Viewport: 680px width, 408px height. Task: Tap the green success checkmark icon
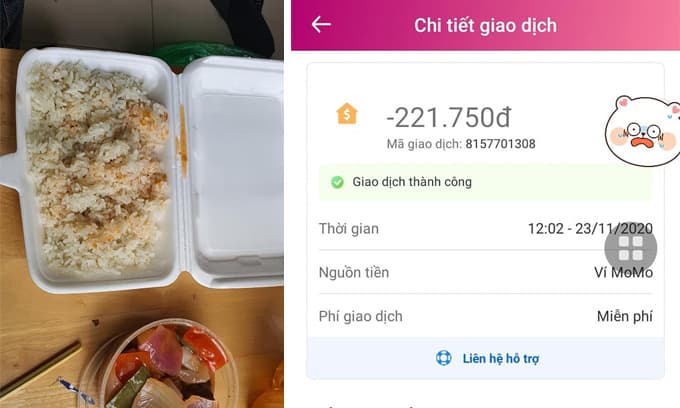click(337, 182)
